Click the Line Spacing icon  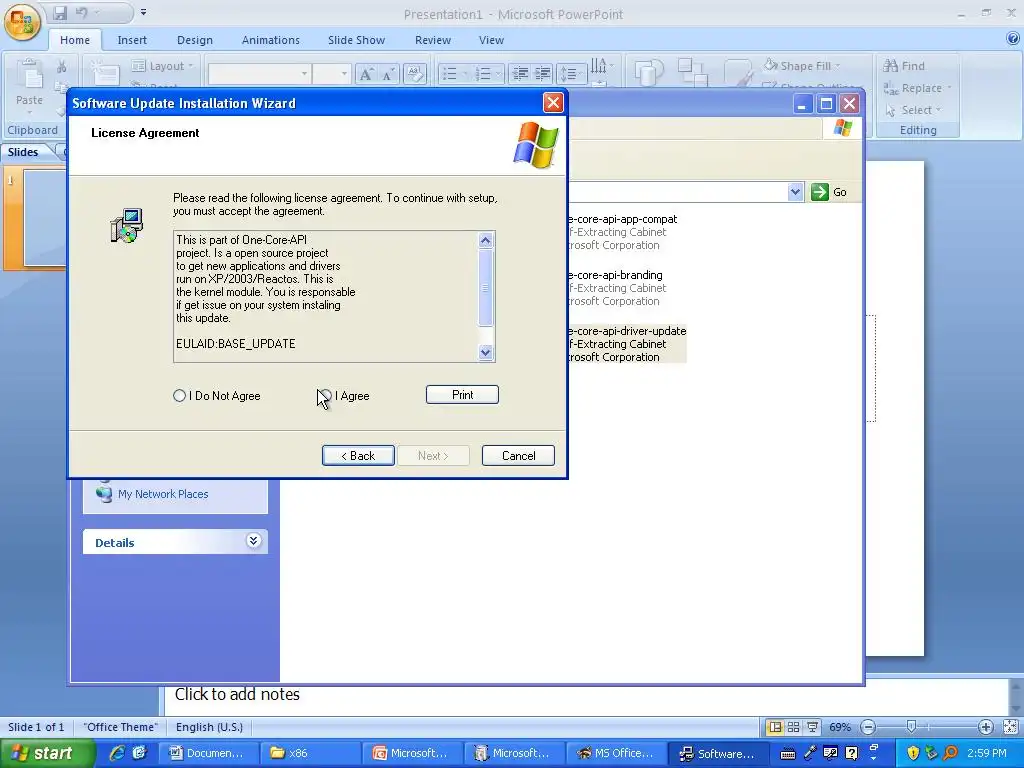tap(570, 74)
